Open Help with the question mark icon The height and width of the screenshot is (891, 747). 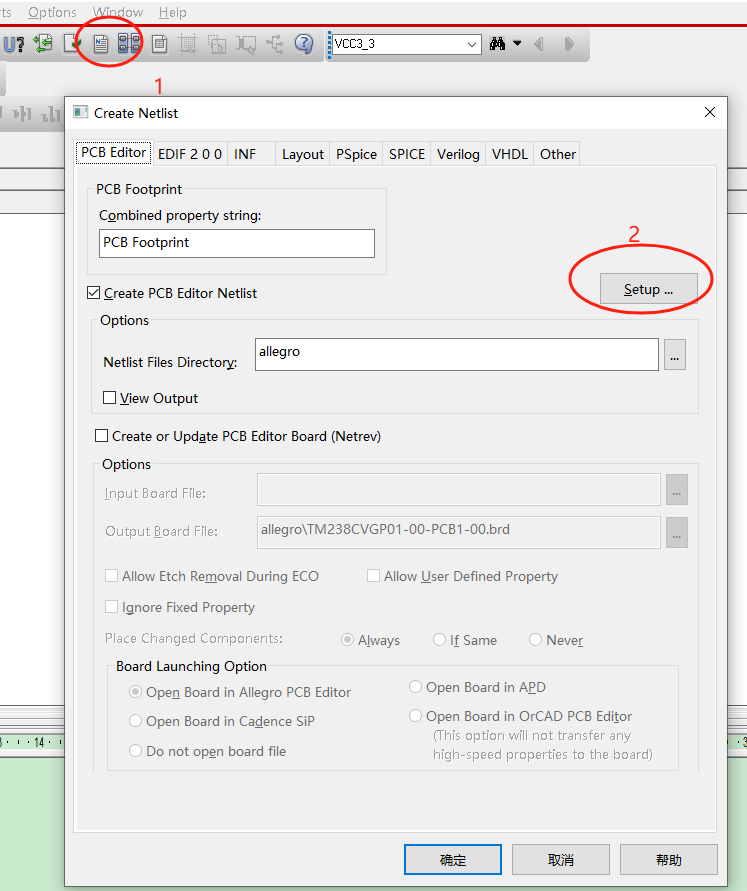(x=304, y=44)
